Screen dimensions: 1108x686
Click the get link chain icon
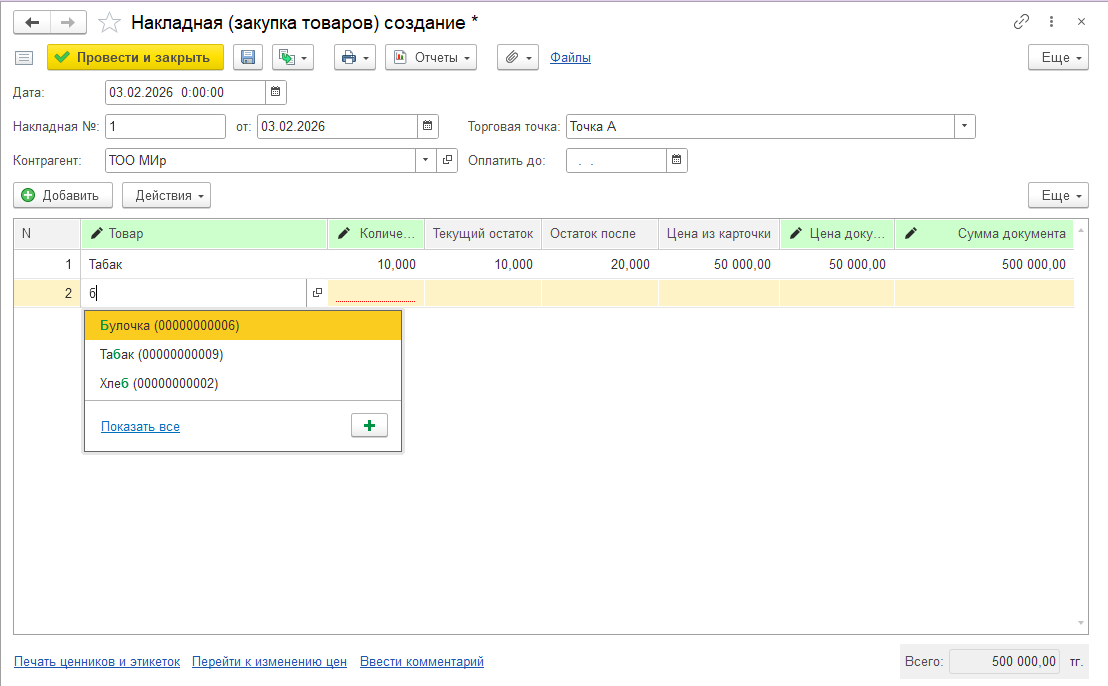coord(1021,22)
